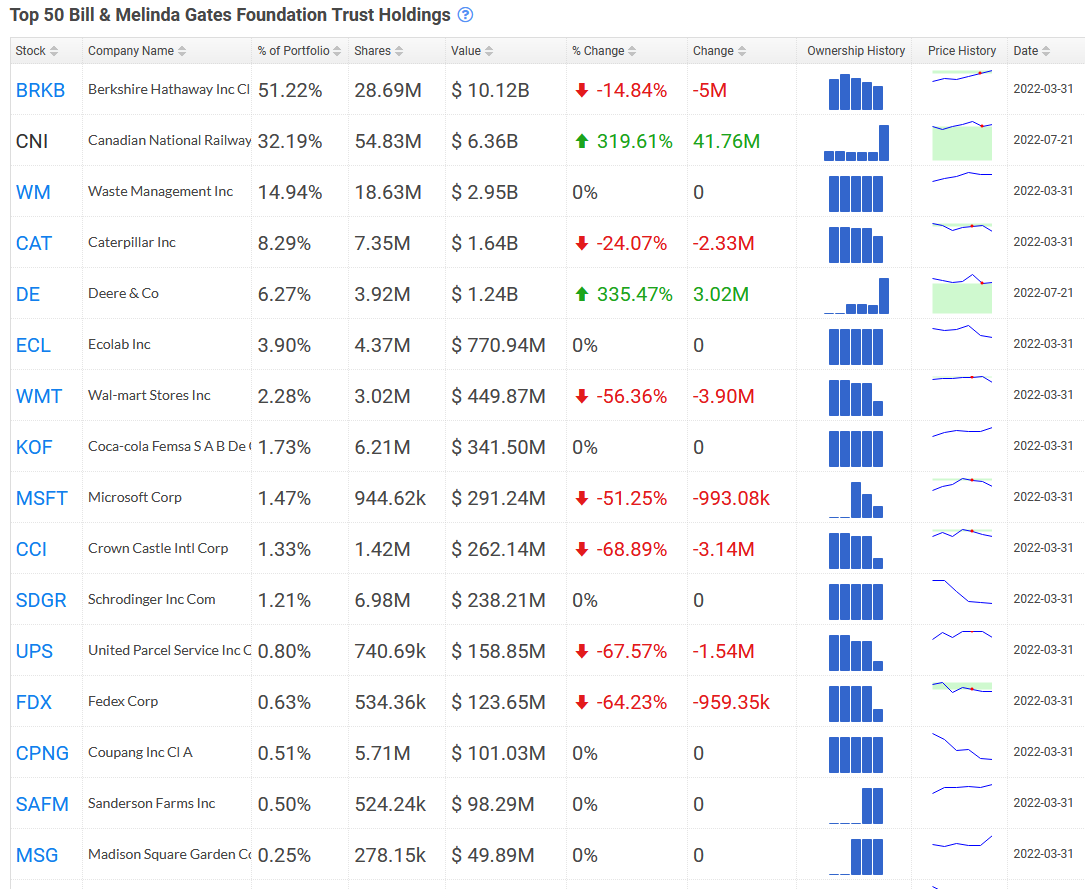View Sanderson Farms ownership history chart

(x=856, y=806)
